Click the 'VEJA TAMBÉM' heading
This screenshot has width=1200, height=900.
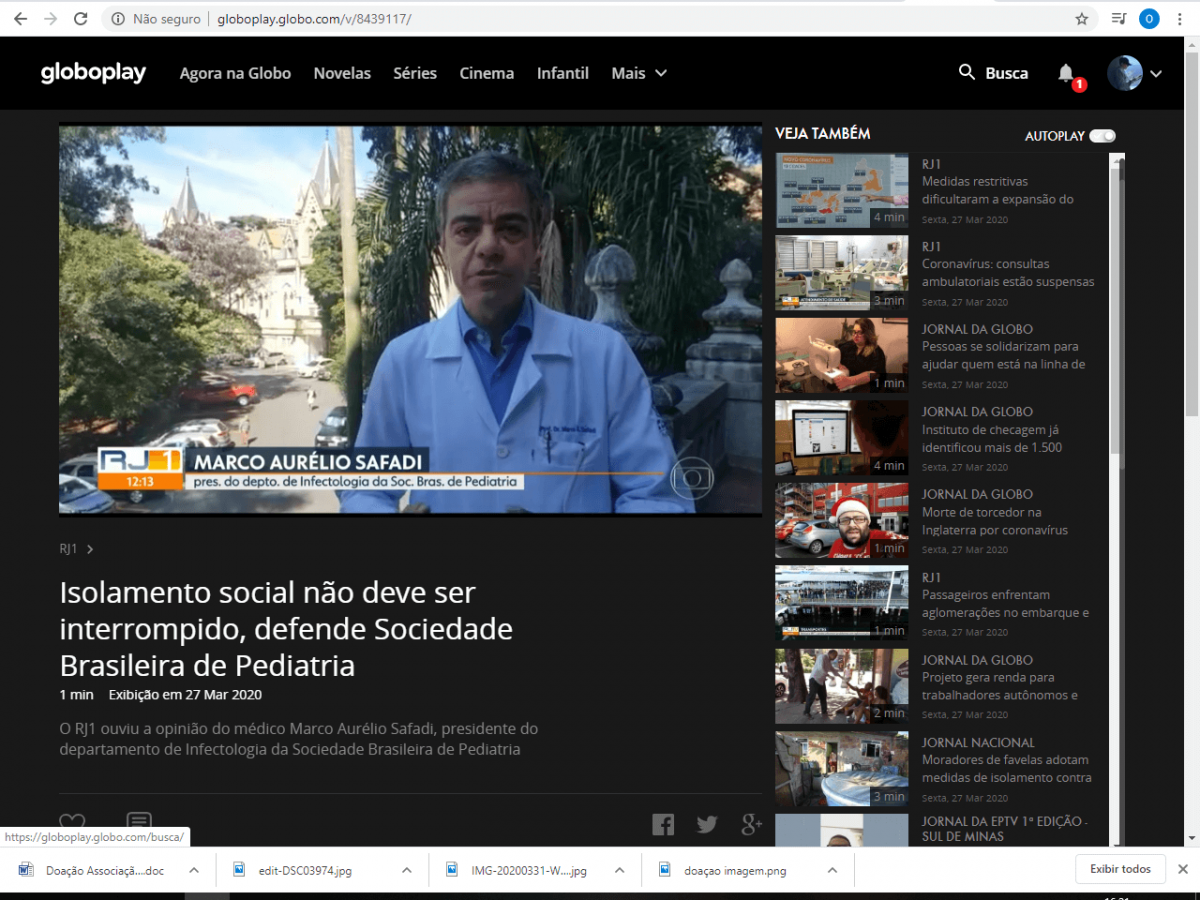pos(823,133)
